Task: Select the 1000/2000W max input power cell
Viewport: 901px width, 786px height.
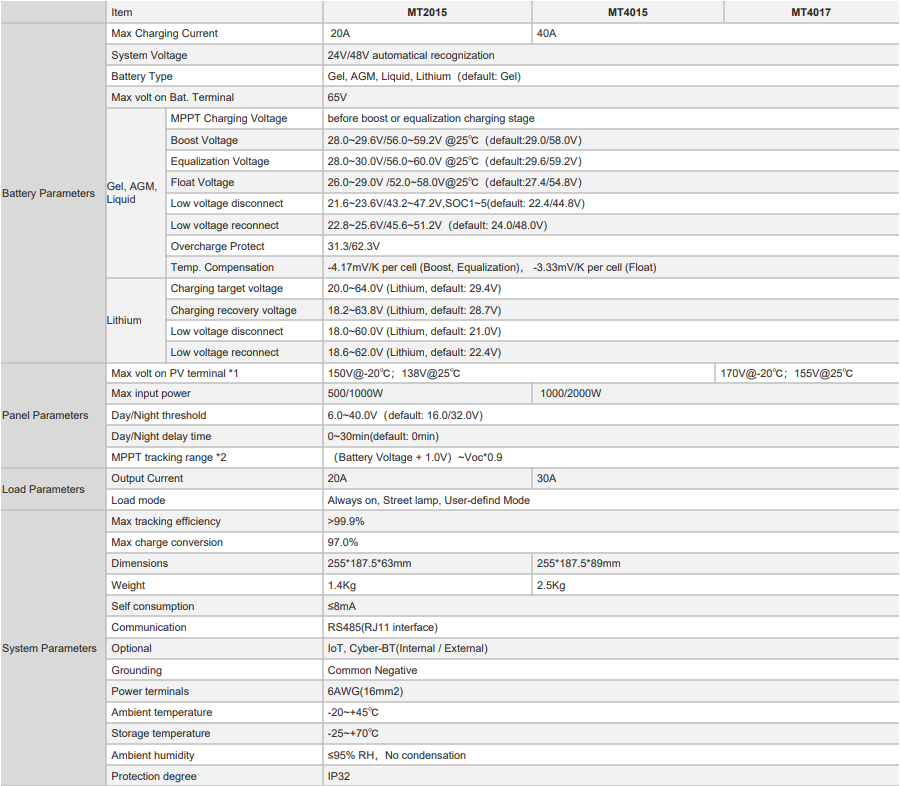Action: (x=716, y=394)
